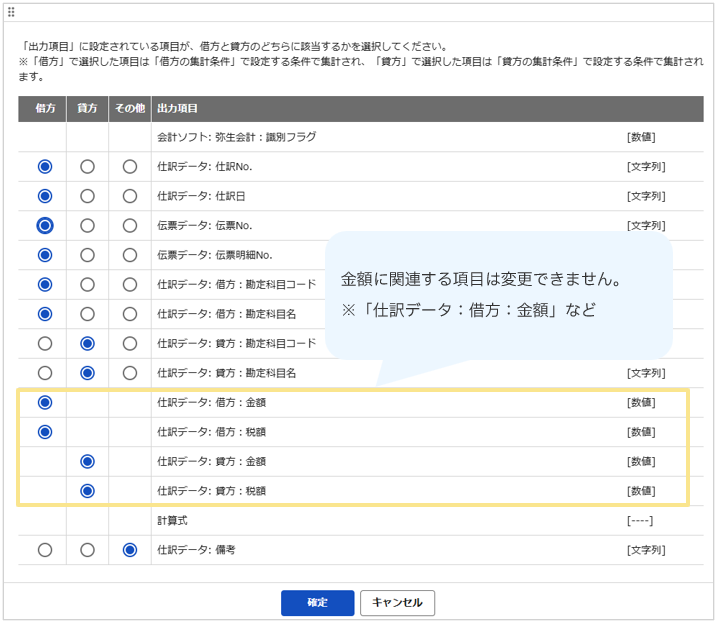Image resolution: width=719 pixels, height=622 pixels.
Task: Select 借方 radio for 仕訳データ: 仕訳日
Action: point(45,196)
